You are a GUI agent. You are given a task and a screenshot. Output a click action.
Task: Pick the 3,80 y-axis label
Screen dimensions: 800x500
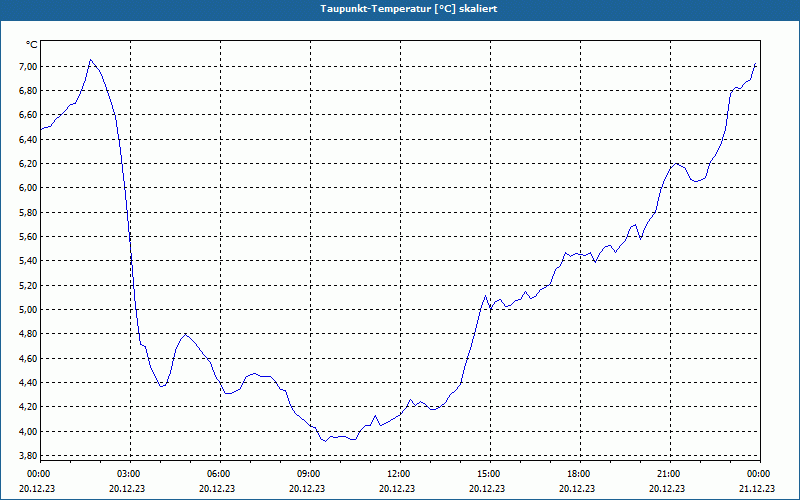pyautogui.click(x=27, y=456)
